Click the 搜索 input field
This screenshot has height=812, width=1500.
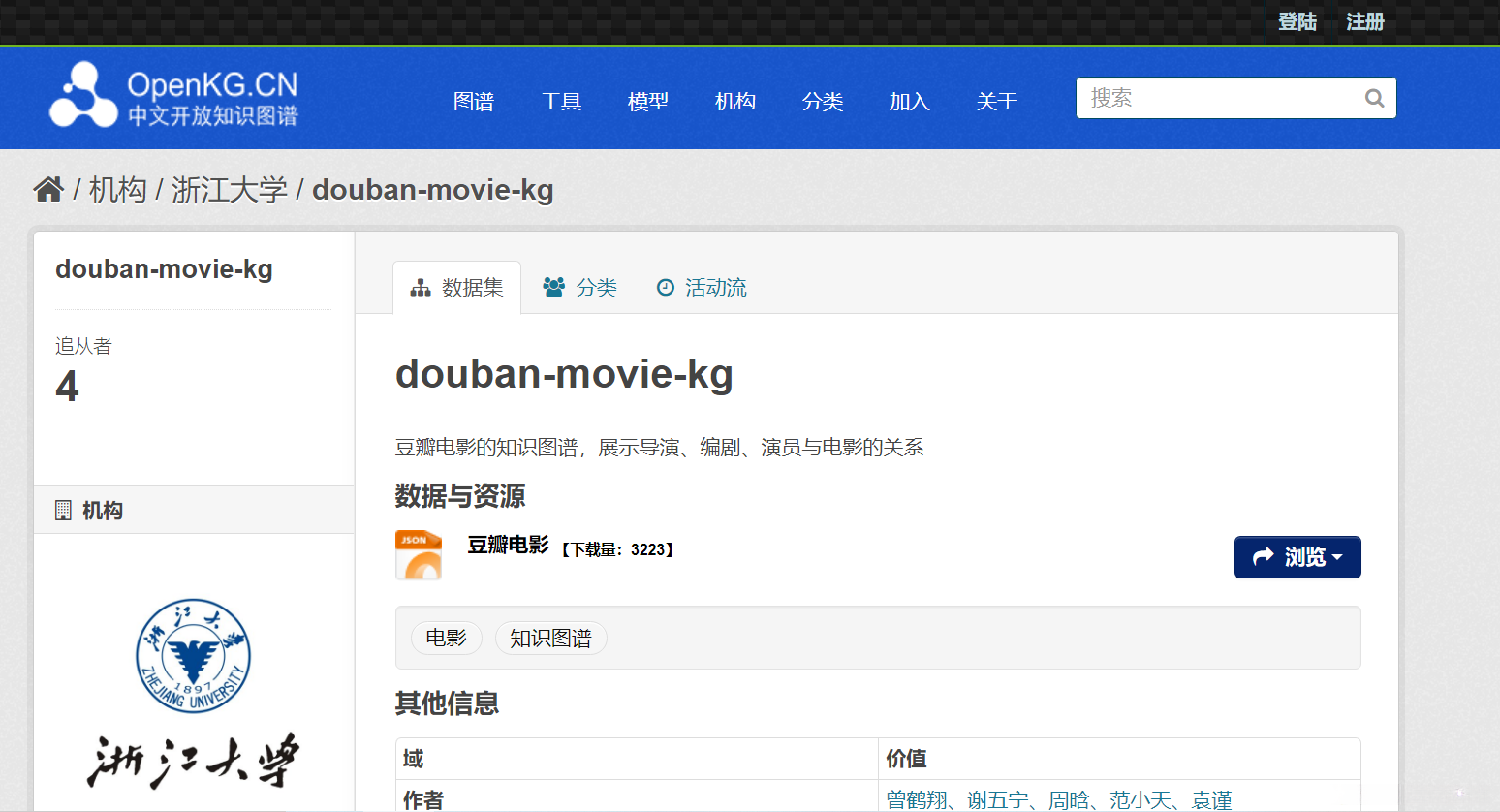[x=1236, y=98]
